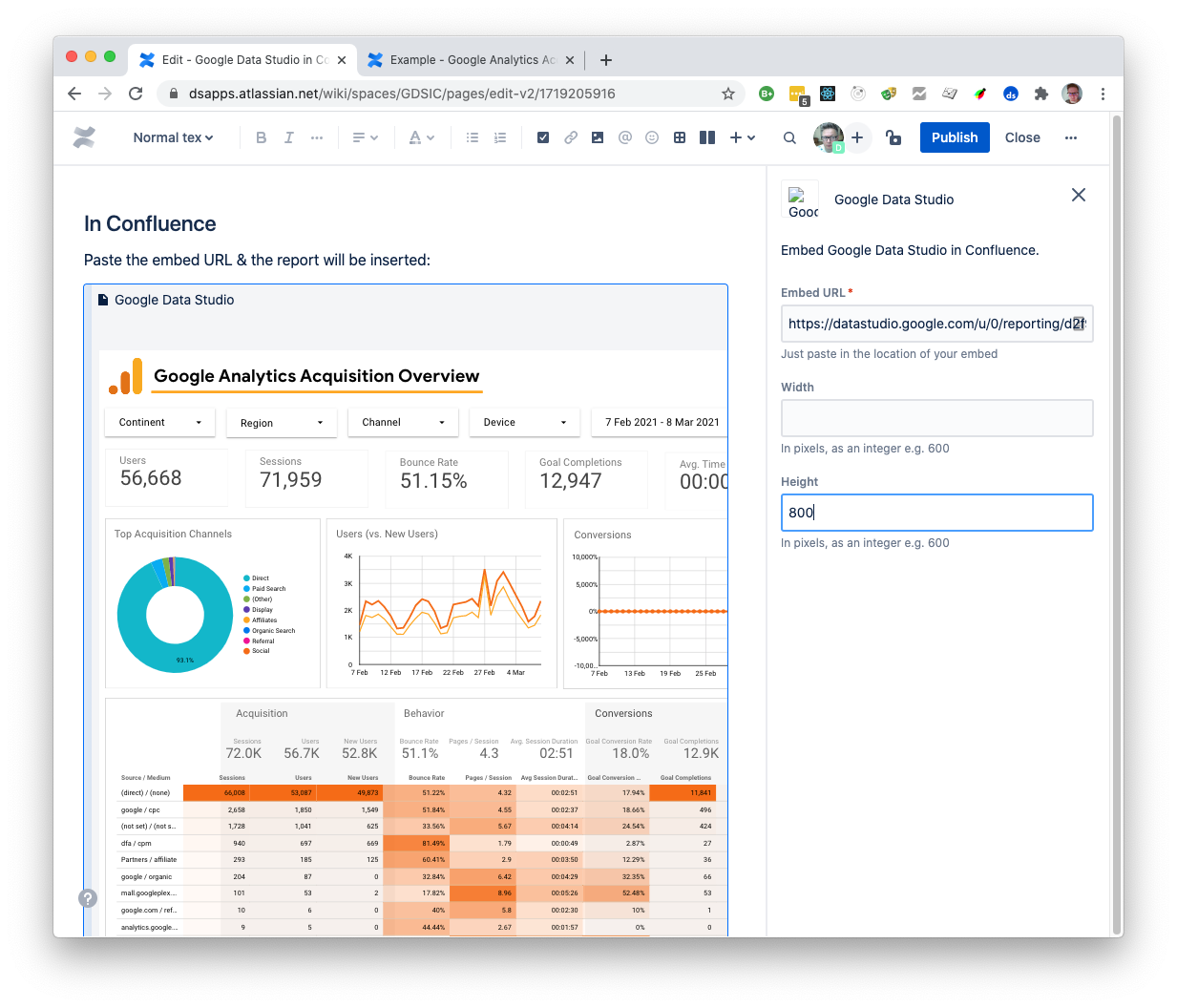
Task: Click the Publish button
Action: click(955, 137)
